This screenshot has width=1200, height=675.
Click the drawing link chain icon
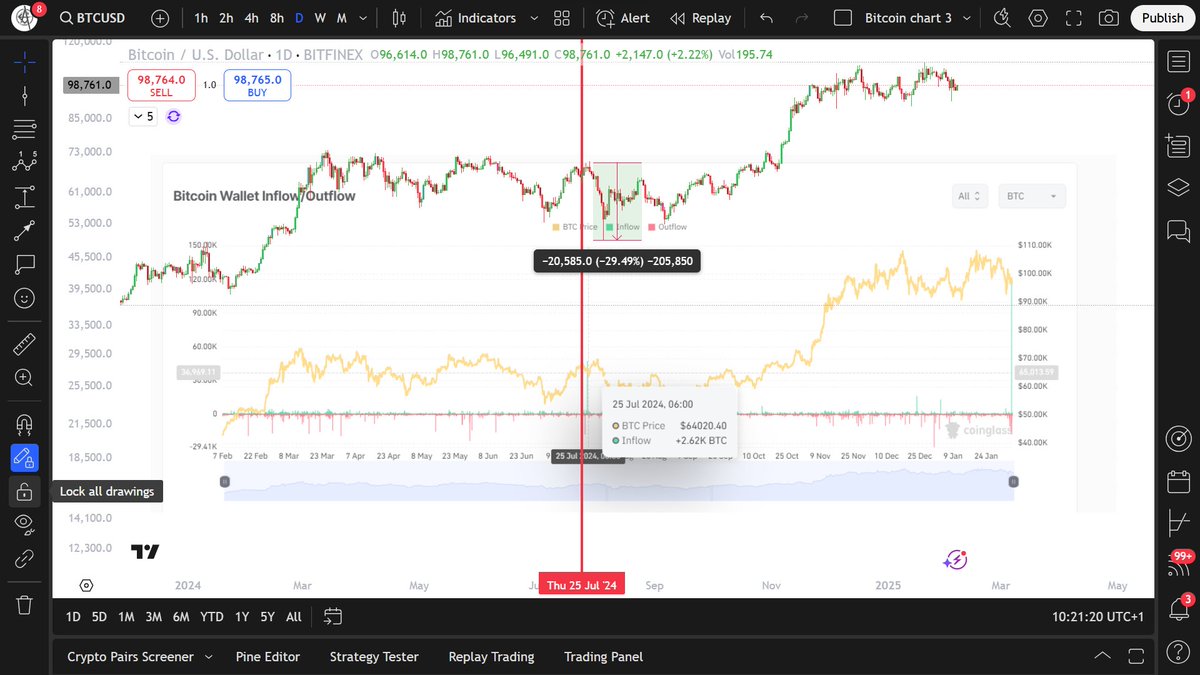pos(24,558)
